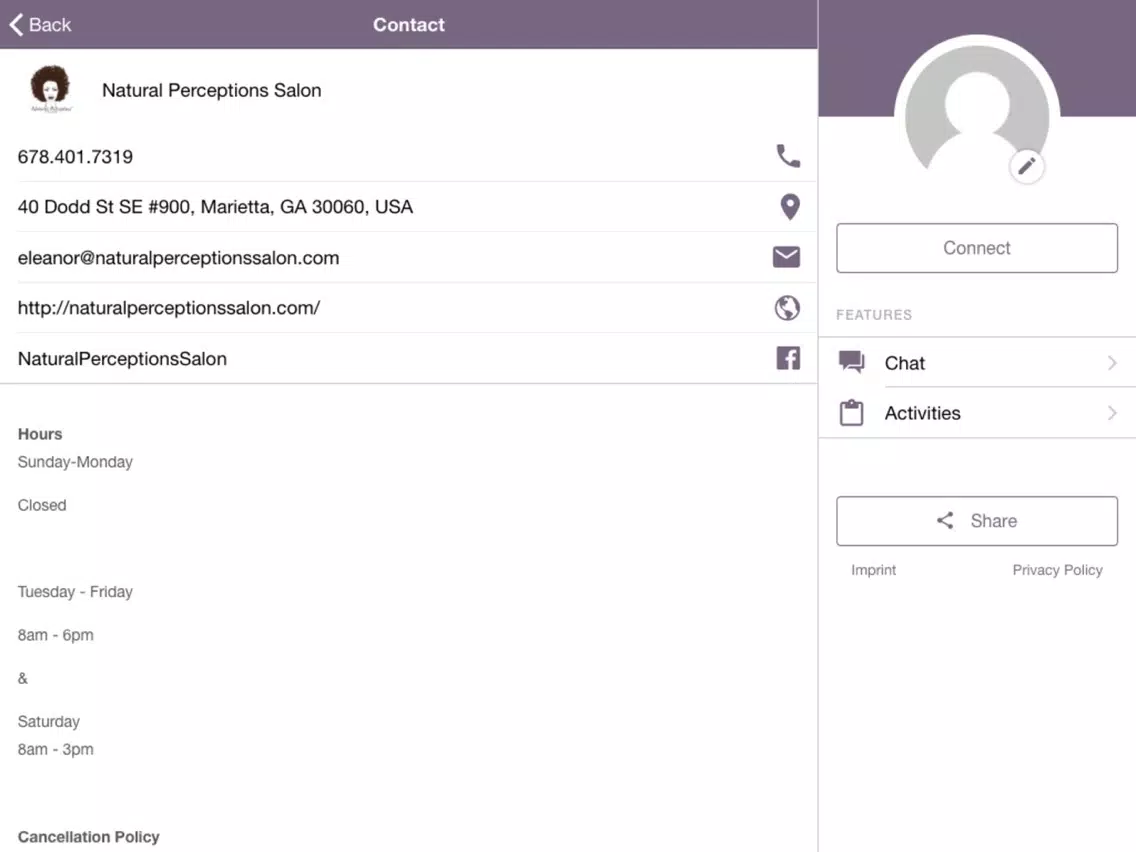
Task: Open http://naturalperceptionssalon.com/ link text
Action: 169,308
